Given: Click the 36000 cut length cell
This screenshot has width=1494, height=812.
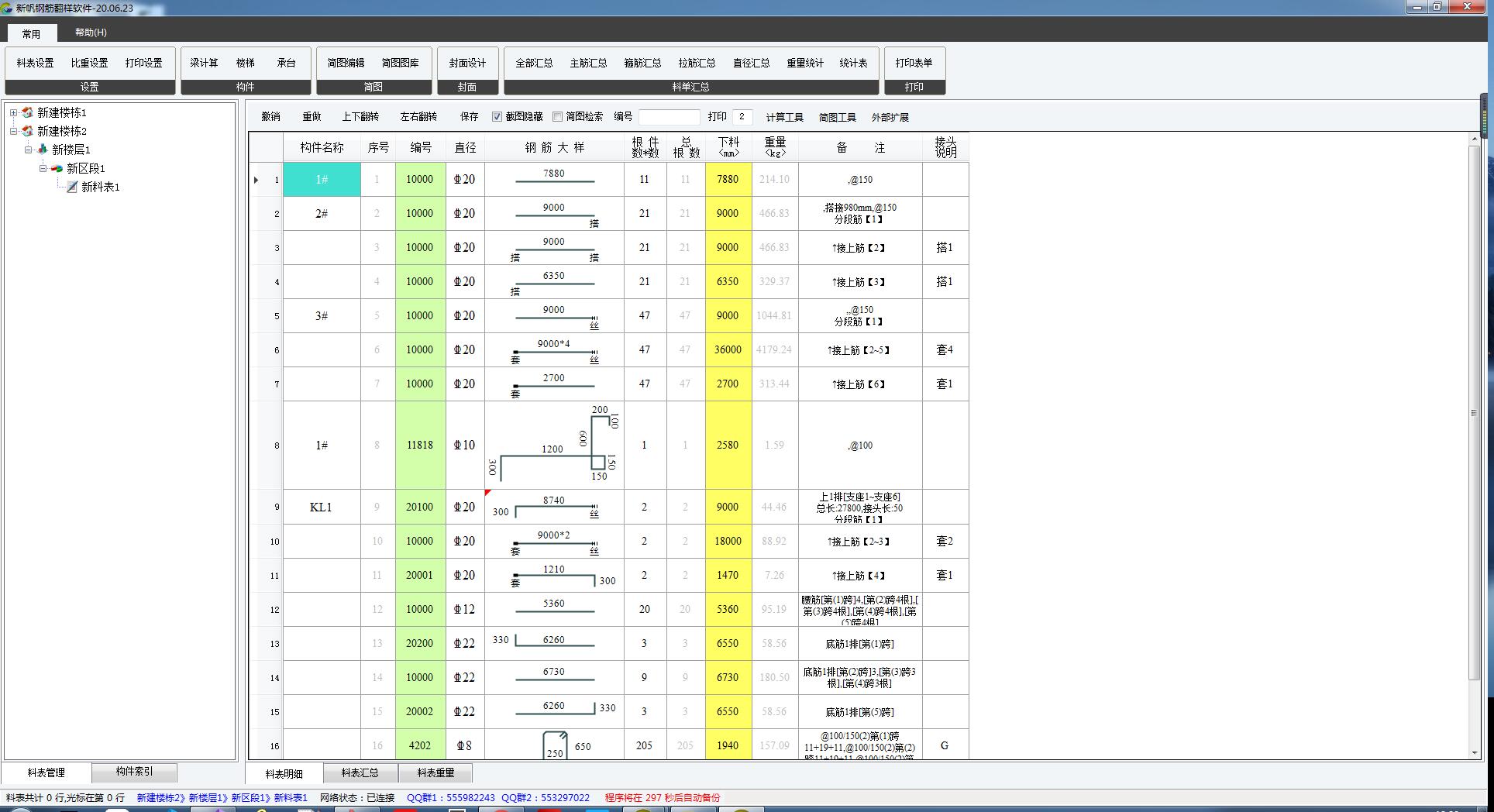Looking at the screenshot, I should (728, 349).
